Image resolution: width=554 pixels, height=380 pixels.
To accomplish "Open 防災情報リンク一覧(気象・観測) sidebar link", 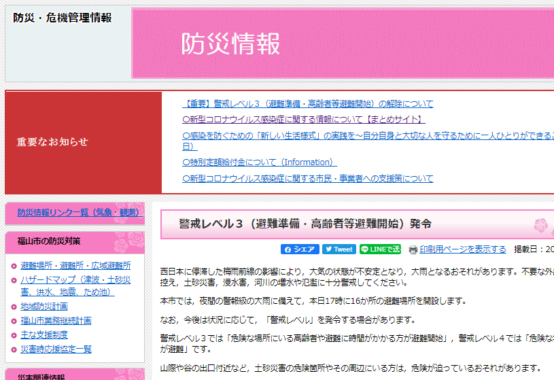I will tap(80, 213).
